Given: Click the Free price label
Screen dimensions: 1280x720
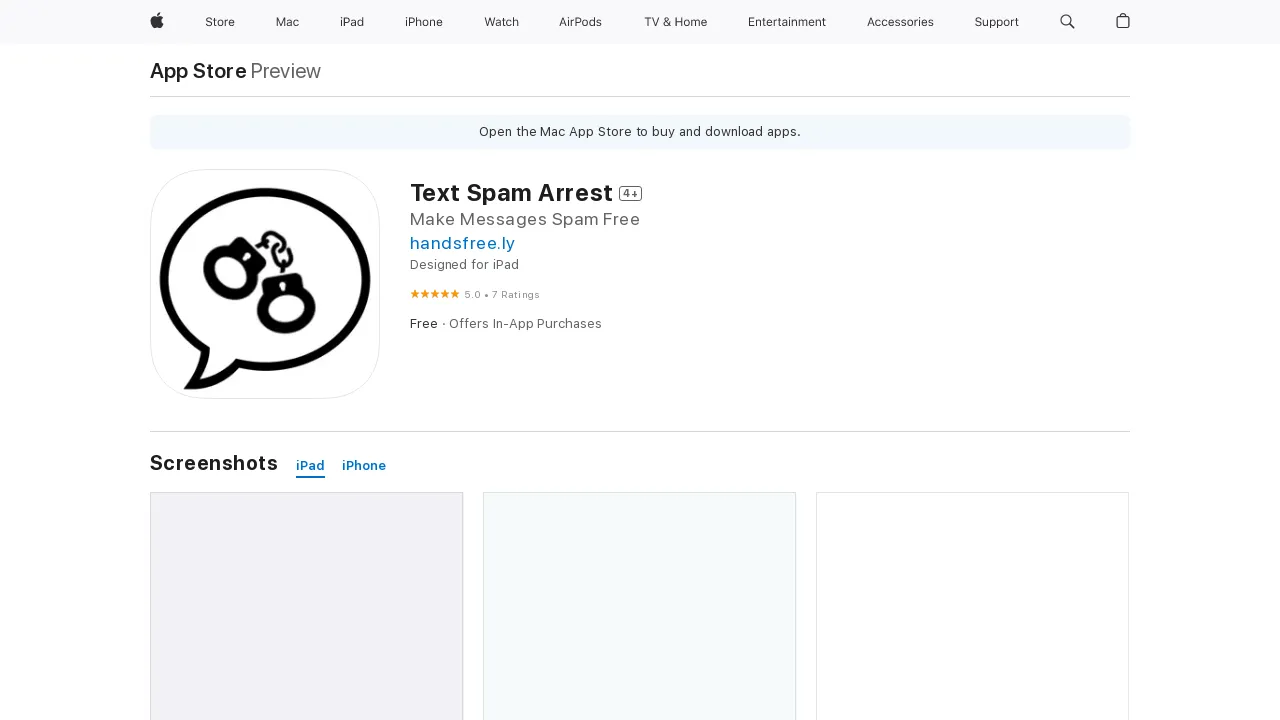Looking at the screenshot, I should click(424, 324).
